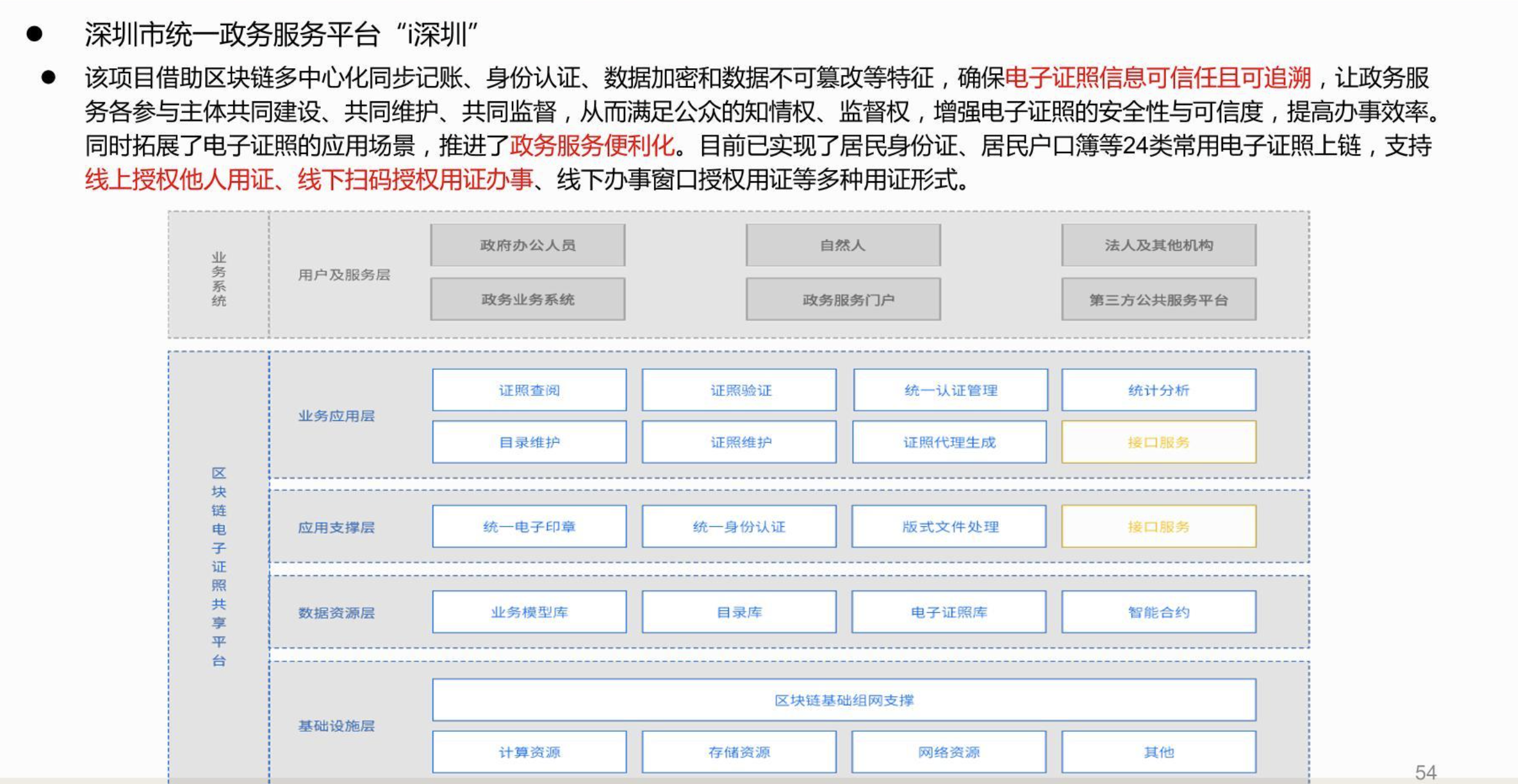The image size is (1518, 784).
Task: Click the wide 区块链基础组网支撑 bar
Action: pyautogui.click(x=844, y=700)
